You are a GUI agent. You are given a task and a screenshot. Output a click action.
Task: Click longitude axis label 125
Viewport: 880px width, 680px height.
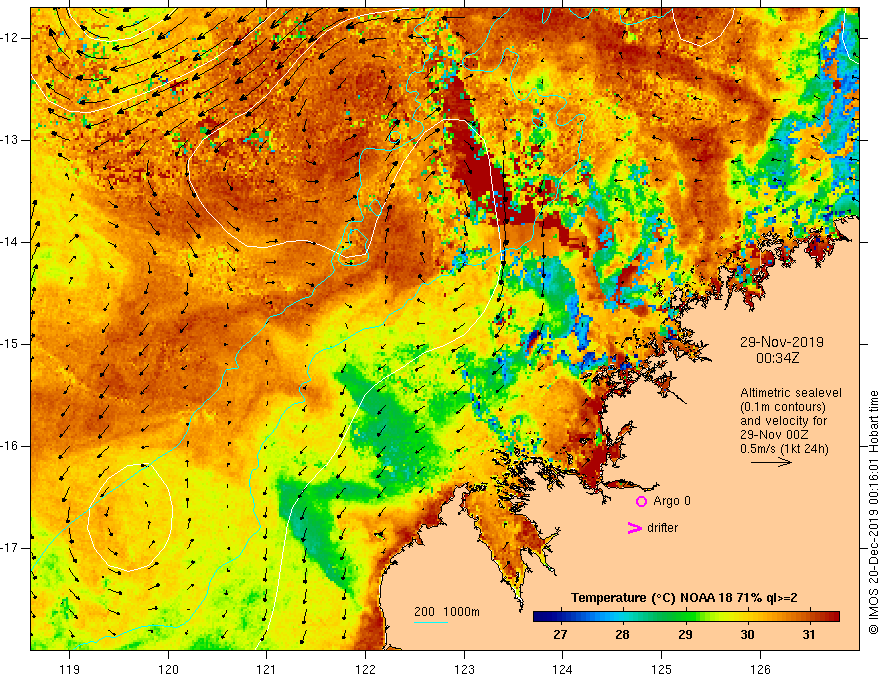coord(662,669)
